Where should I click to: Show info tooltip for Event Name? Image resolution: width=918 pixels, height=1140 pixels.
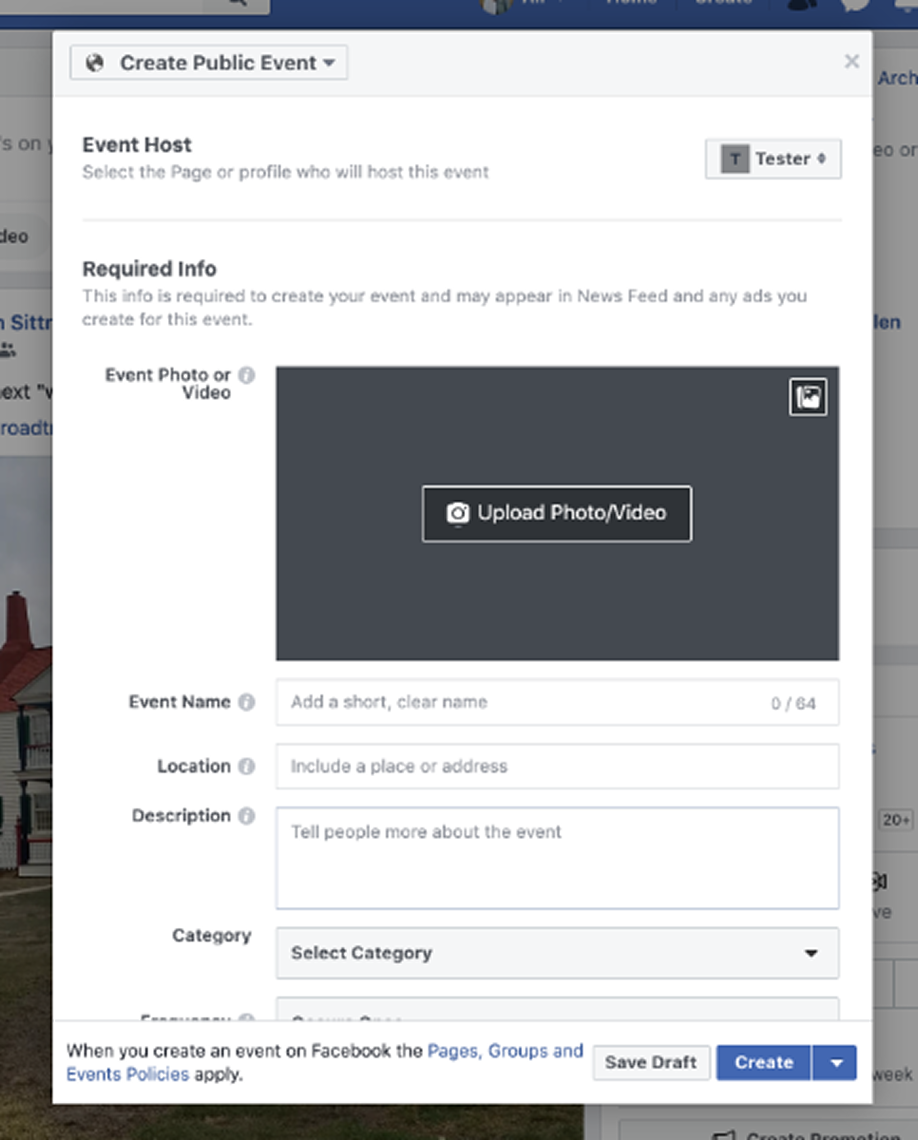tap(247, 702)
